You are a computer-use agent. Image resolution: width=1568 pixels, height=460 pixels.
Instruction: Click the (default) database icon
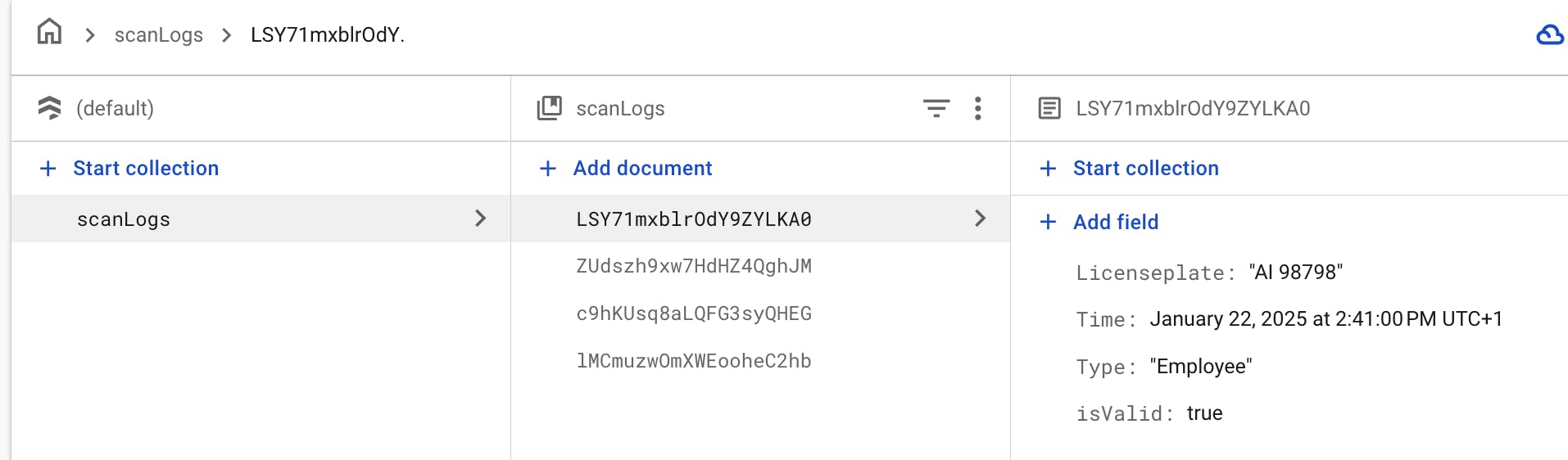[50, 108]
